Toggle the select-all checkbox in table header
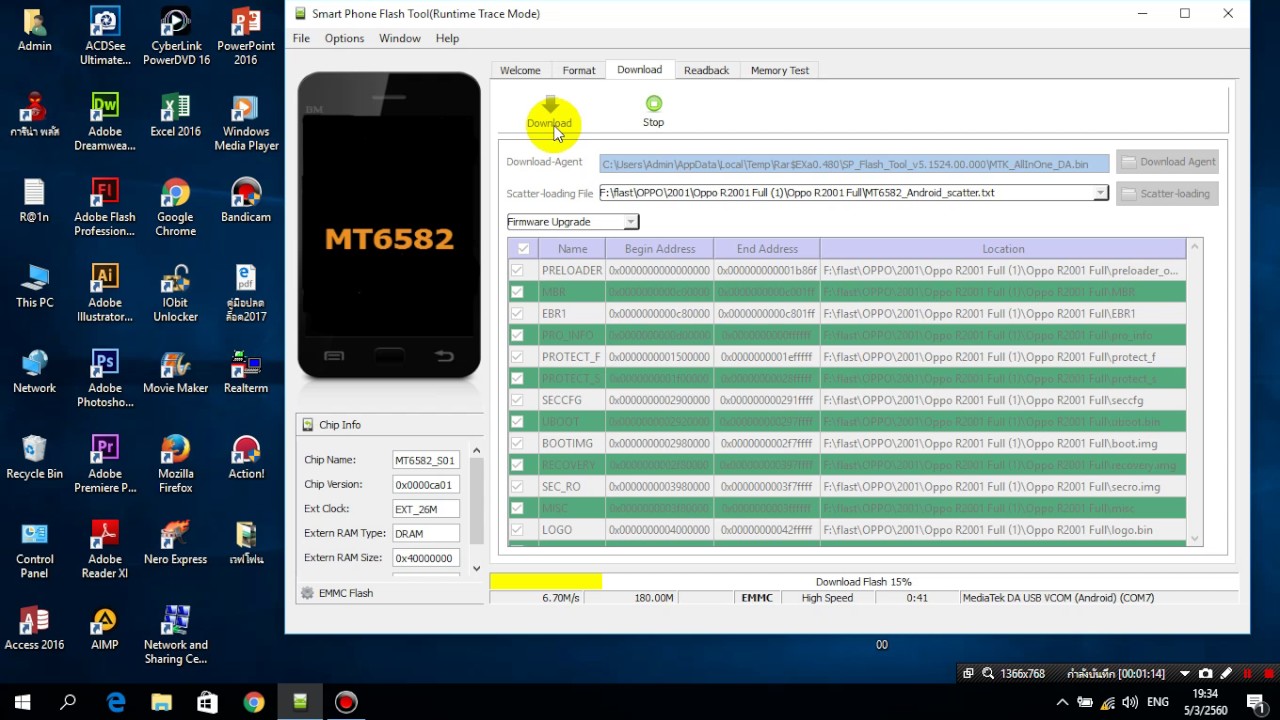1280x720 pixels. pyautogui.click(x=522, y=248)
